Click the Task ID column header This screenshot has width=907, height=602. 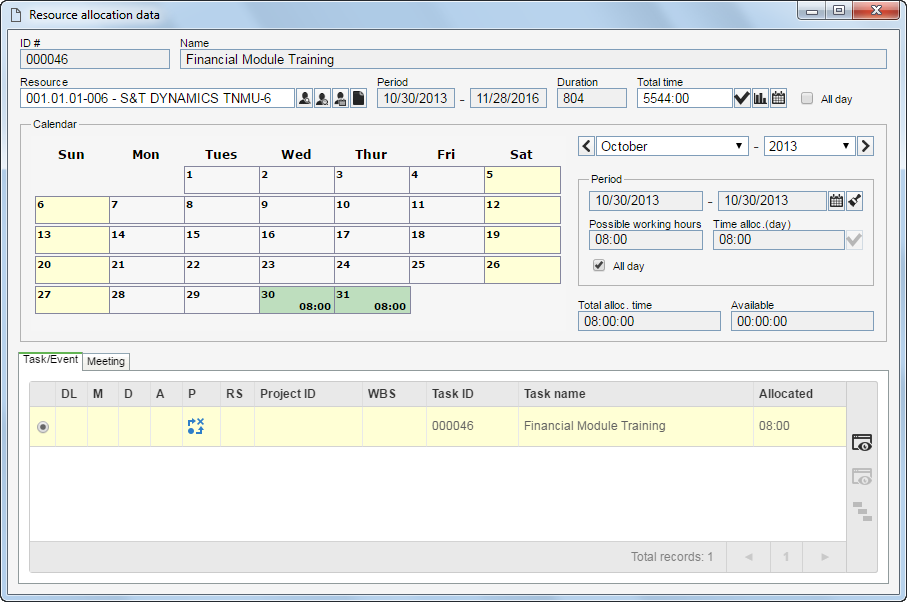(472, 394)
